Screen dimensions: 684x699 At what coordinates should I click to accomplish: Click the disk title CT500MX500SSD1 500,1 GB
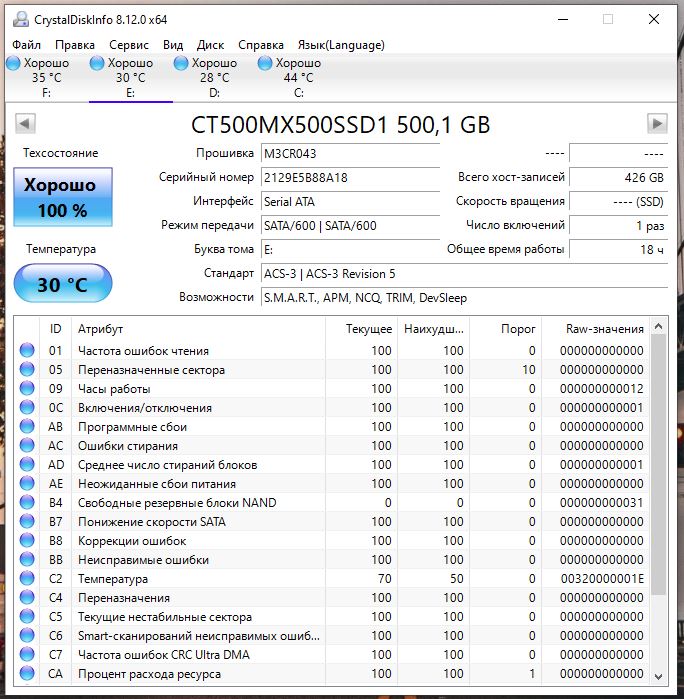click(x=341, y=124)
